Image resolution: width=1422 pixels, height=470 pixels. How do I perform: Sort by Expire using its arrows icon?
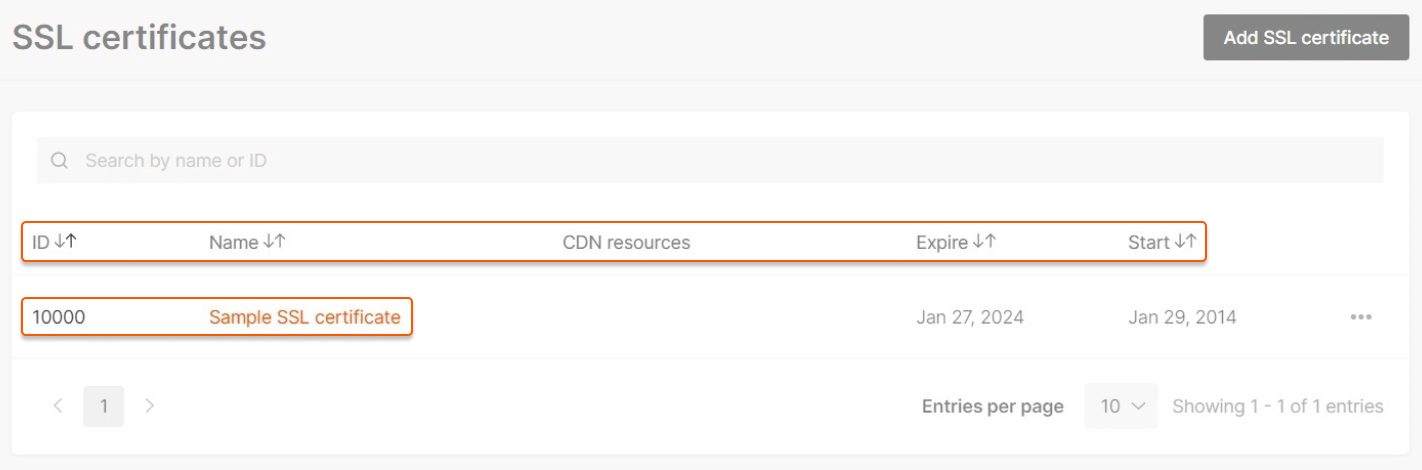coord(985,242)
